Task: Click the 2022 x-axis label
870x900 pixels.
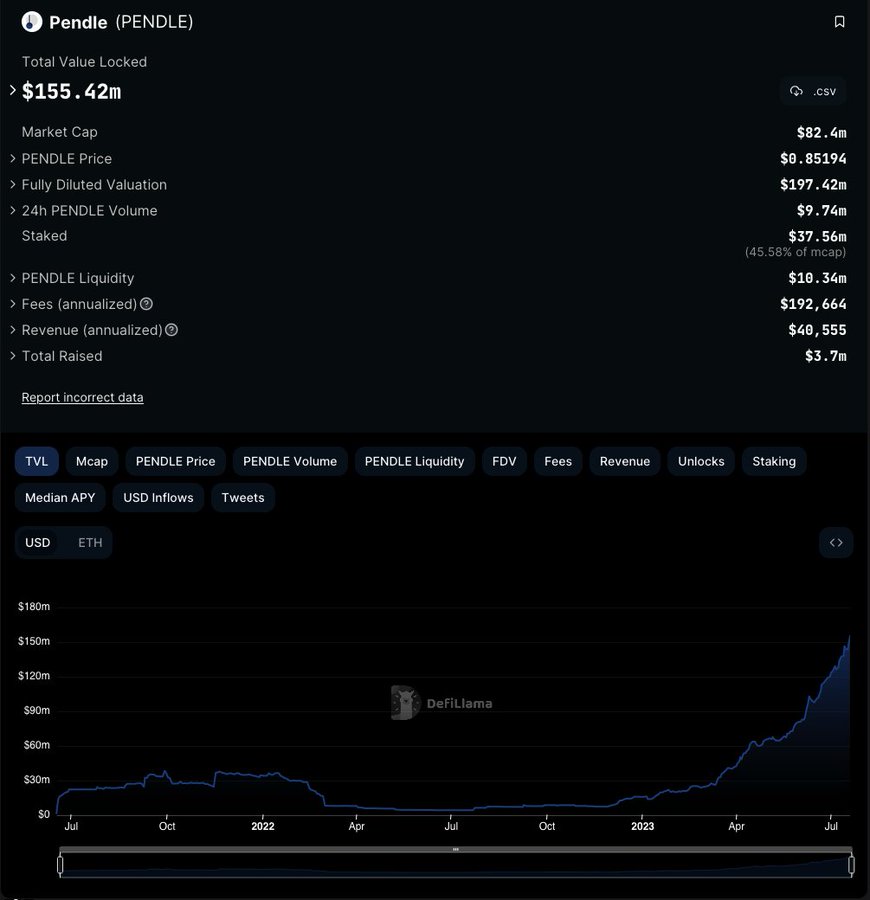Action: pyautogui.click(x=262, y=827)
